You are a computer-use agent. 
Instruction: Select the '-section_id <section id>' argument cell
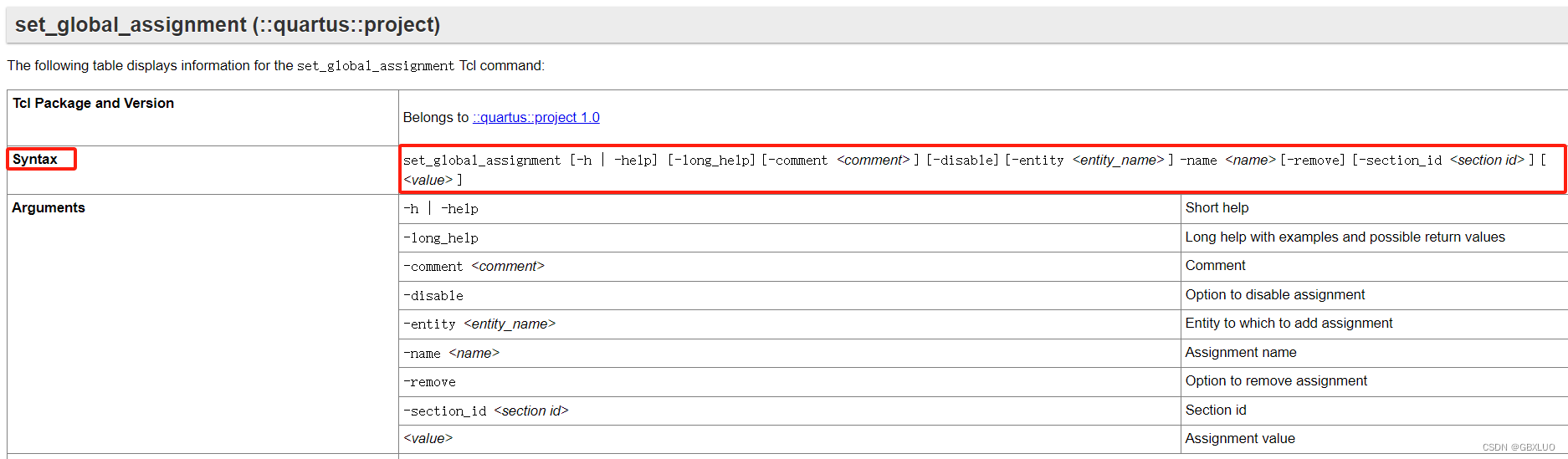point(790,411)
